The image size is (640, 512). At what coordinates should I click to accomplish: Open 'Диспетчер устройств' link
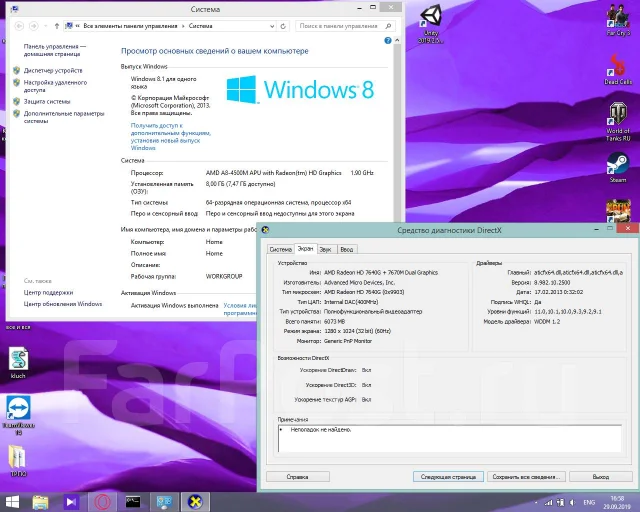pos(53,71)
